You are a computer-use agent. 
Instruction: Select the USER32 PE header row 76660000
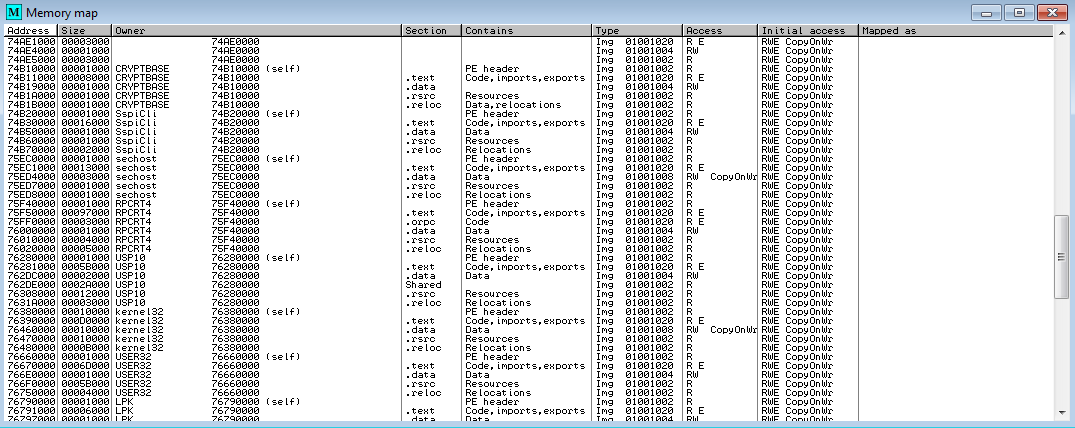pos(529,357)
